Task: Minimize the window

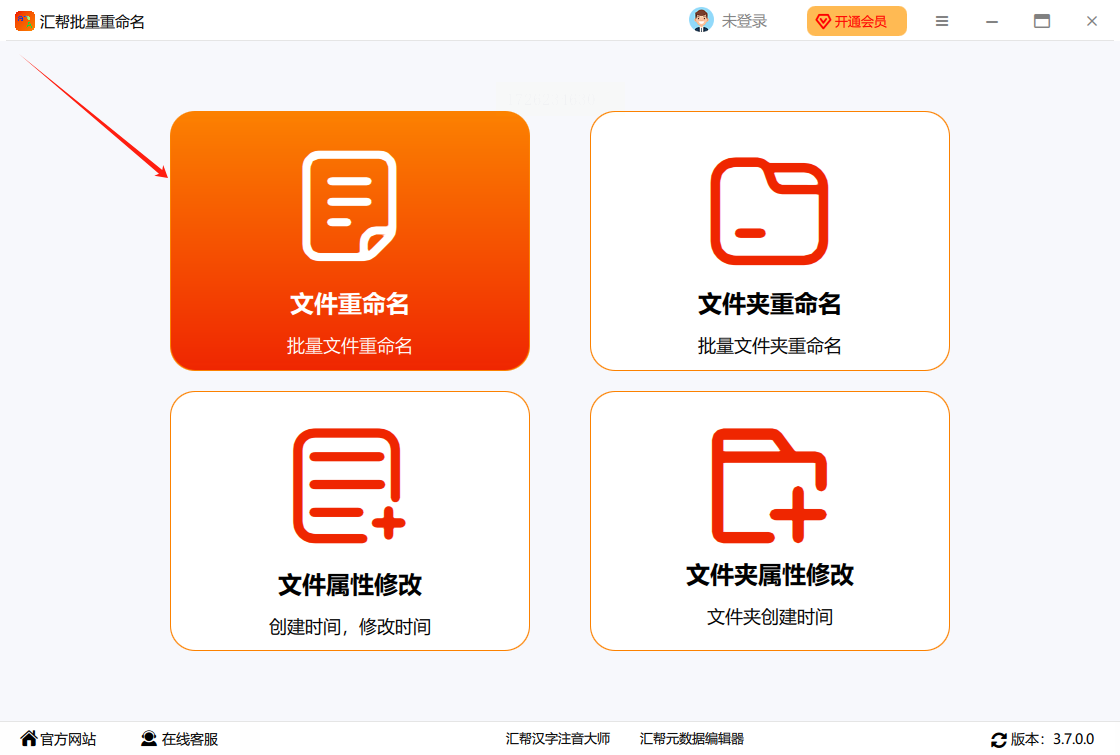Action: pyautogui.click(x=991, y=21)
